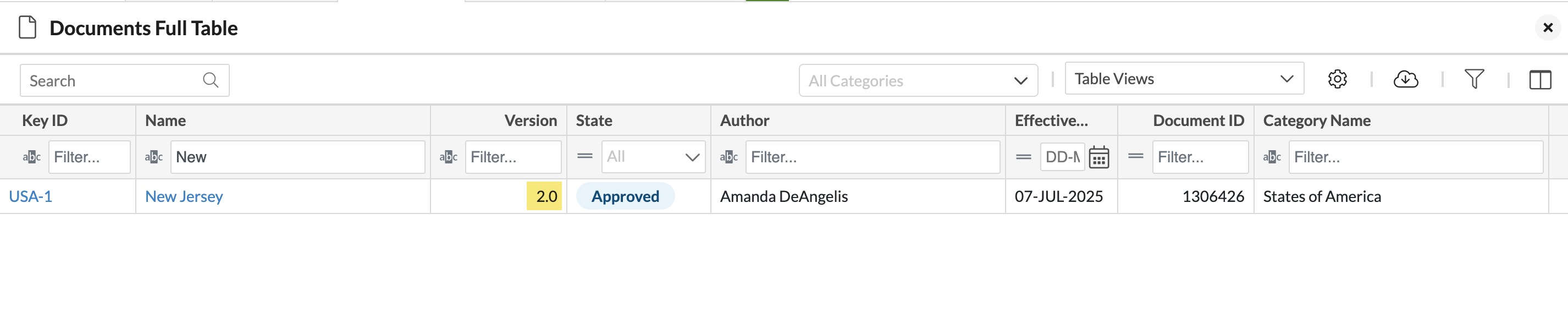The width and height of the screenshot is (1568, 318).
Task: Change Document ID equals operator
Action: tap(1135, 157)
